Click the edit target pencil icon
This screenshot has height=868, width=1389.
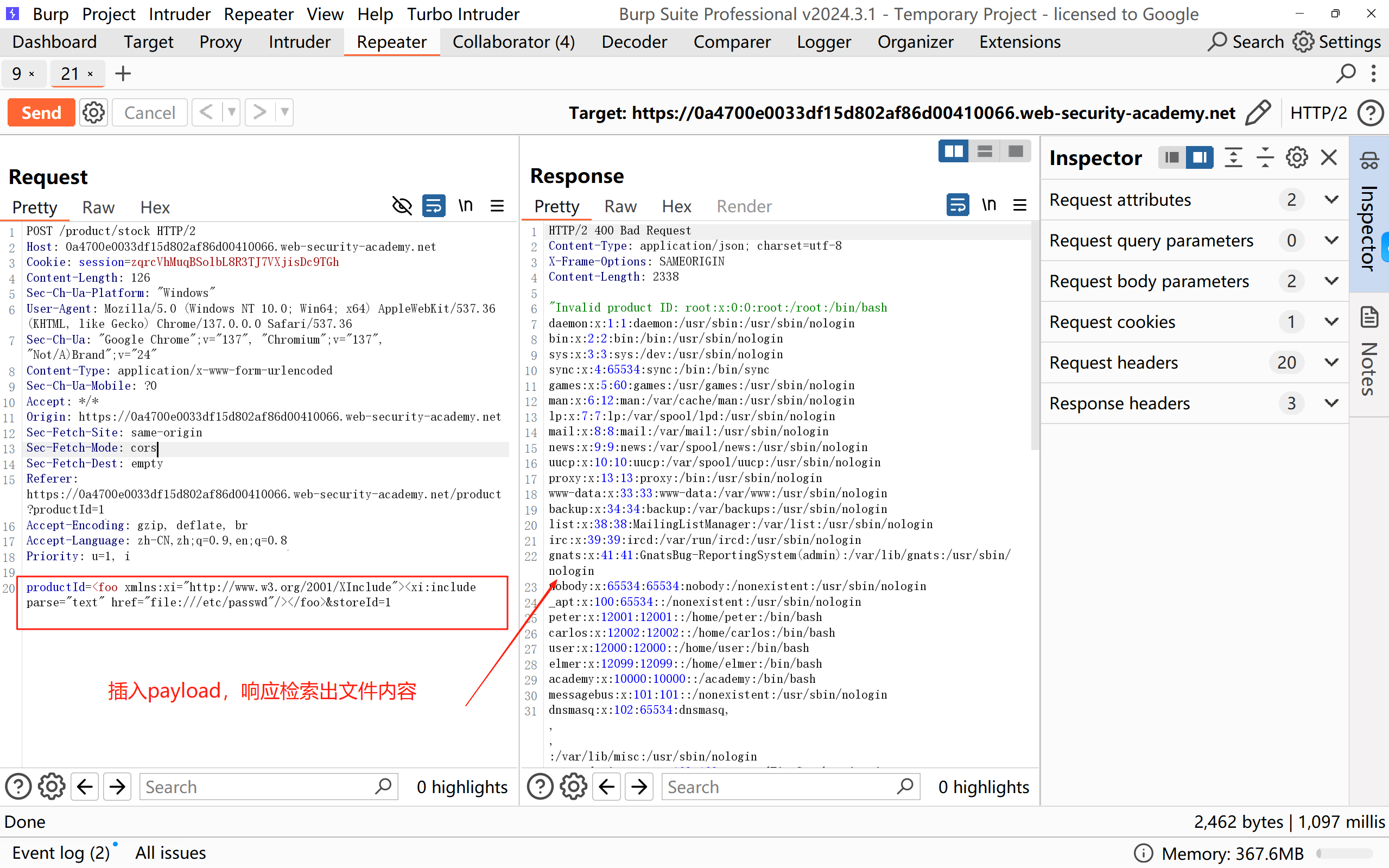(1258, 112)
